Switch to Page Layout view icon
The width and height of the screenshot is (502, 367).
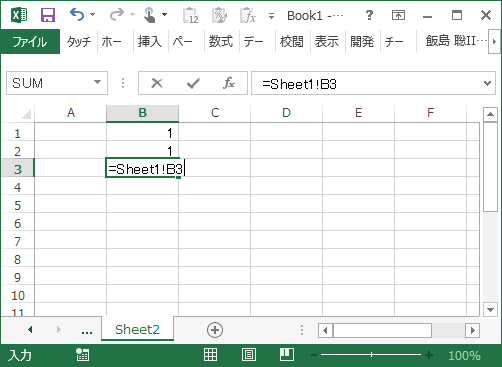[249, 355]
